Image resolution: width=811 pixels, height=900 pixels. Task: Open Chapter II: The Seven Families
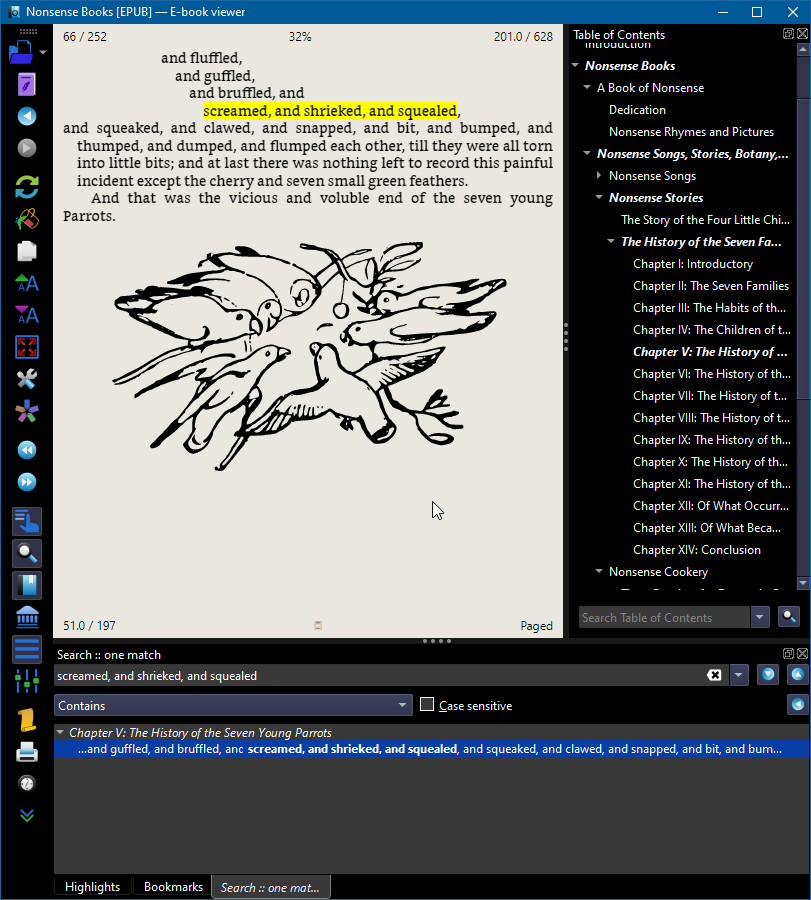coord(711,285)
